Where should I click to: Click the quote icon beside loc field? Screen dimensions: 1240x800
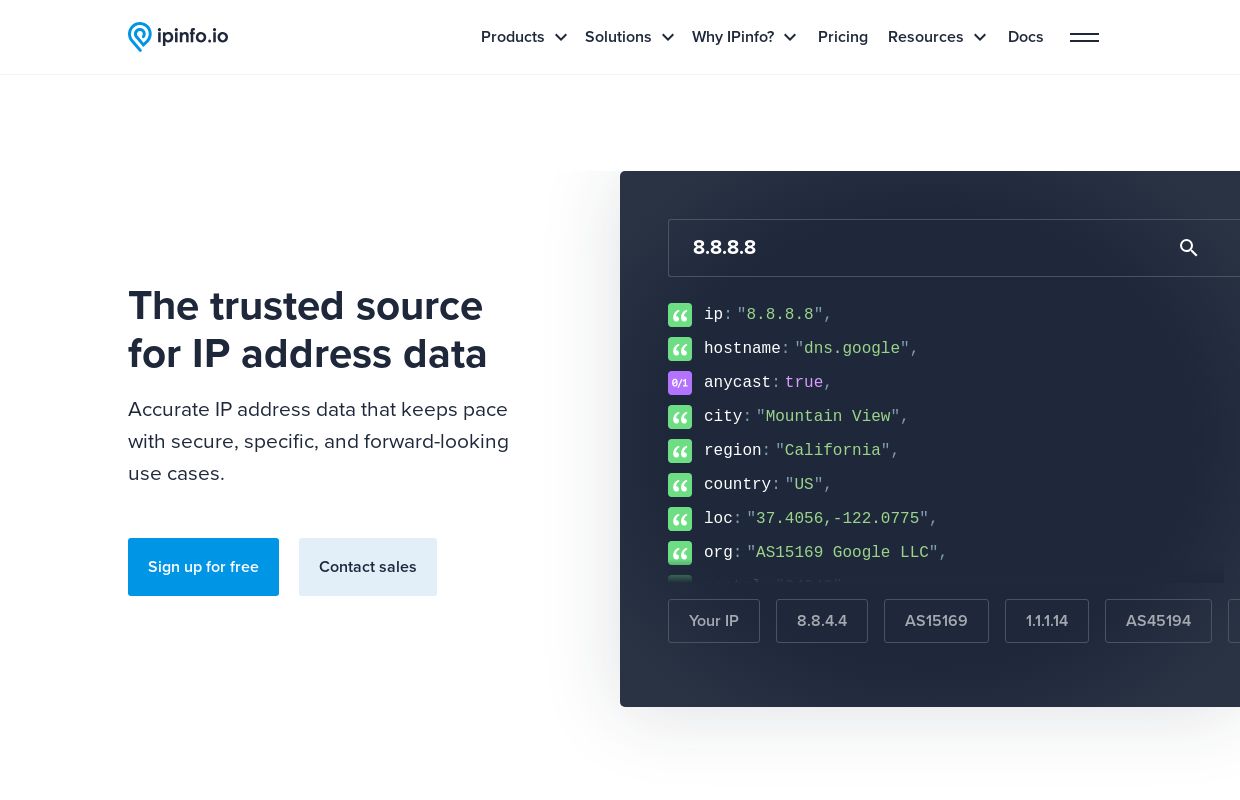tap(680, 519)
